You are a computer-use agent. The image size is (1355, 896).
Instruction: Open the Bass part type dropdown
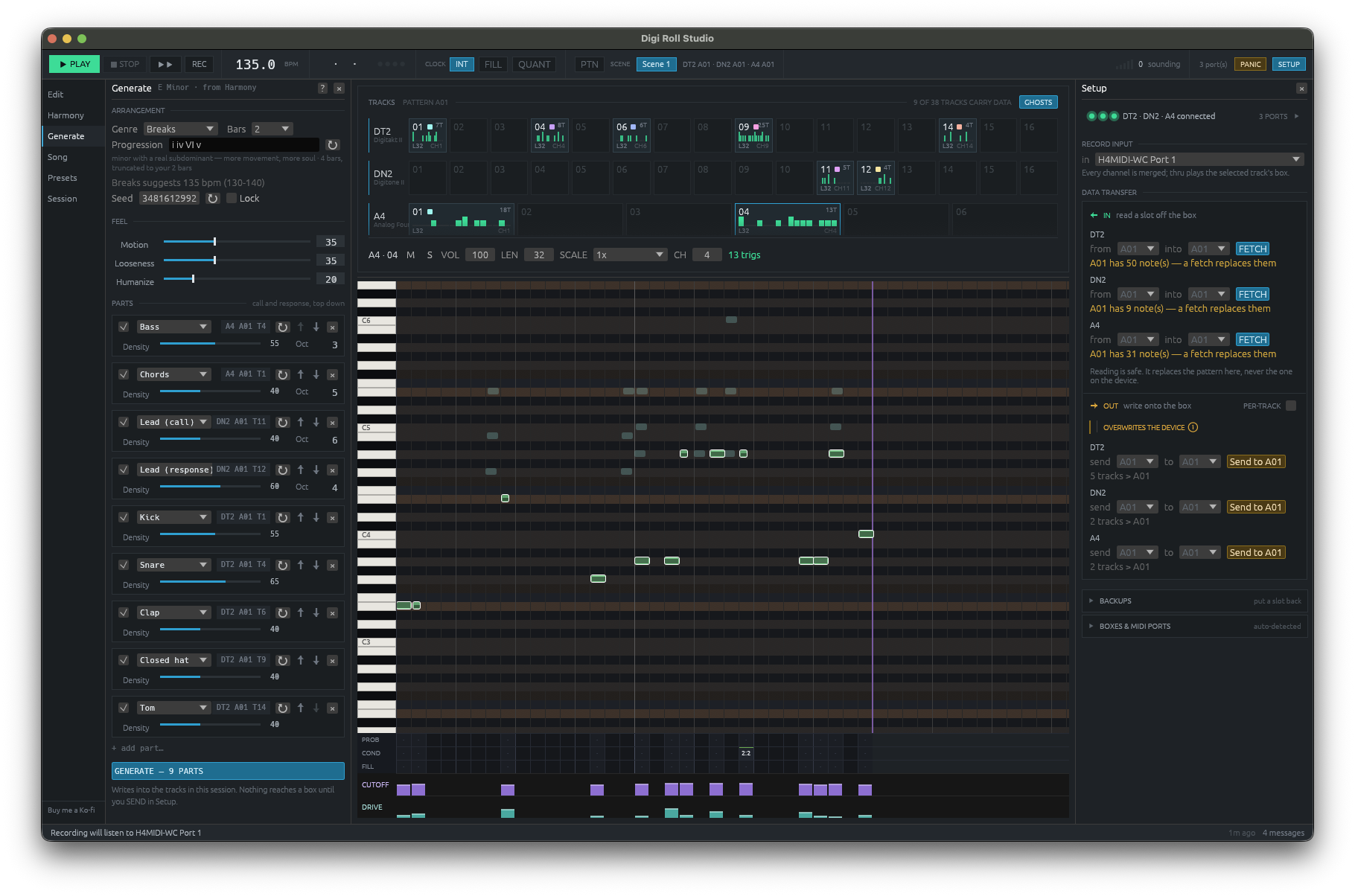(x=173, y=327)
